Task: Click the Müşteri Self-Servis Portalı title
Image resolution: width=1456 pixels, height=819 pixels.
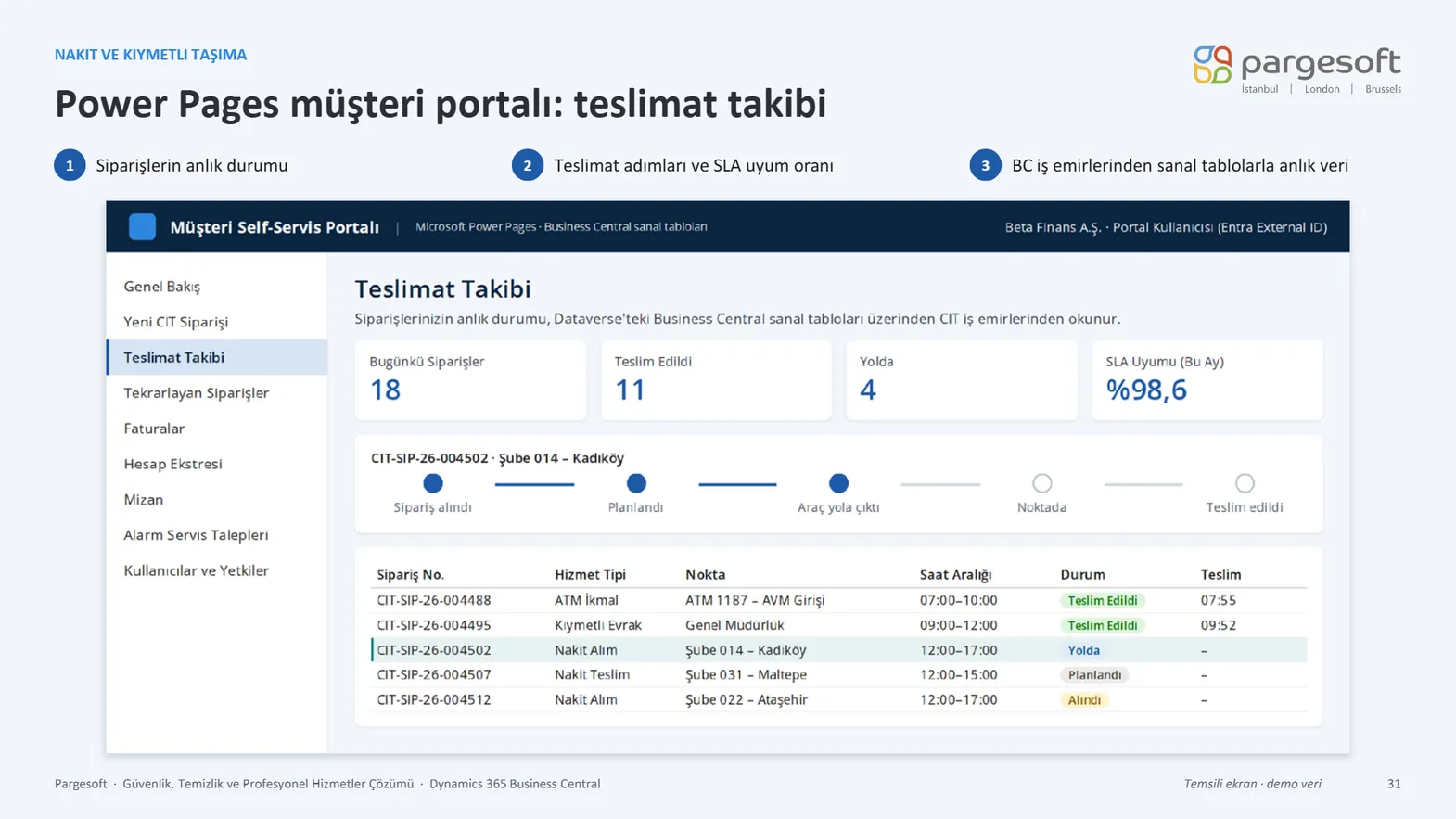Action: (x=275, y=227)
